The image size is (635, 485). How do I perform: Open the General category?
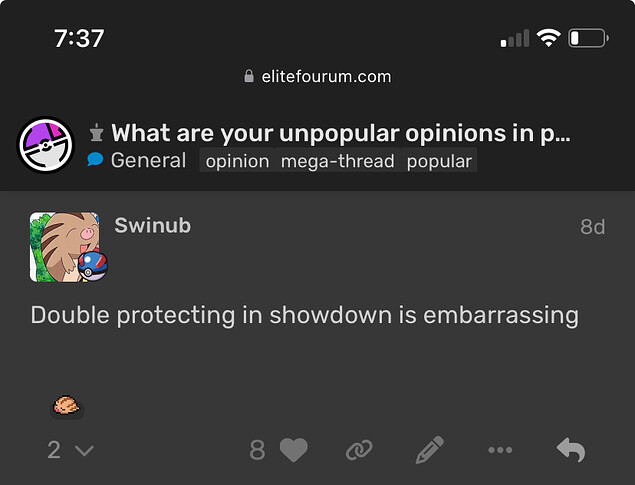click(137, 160)
